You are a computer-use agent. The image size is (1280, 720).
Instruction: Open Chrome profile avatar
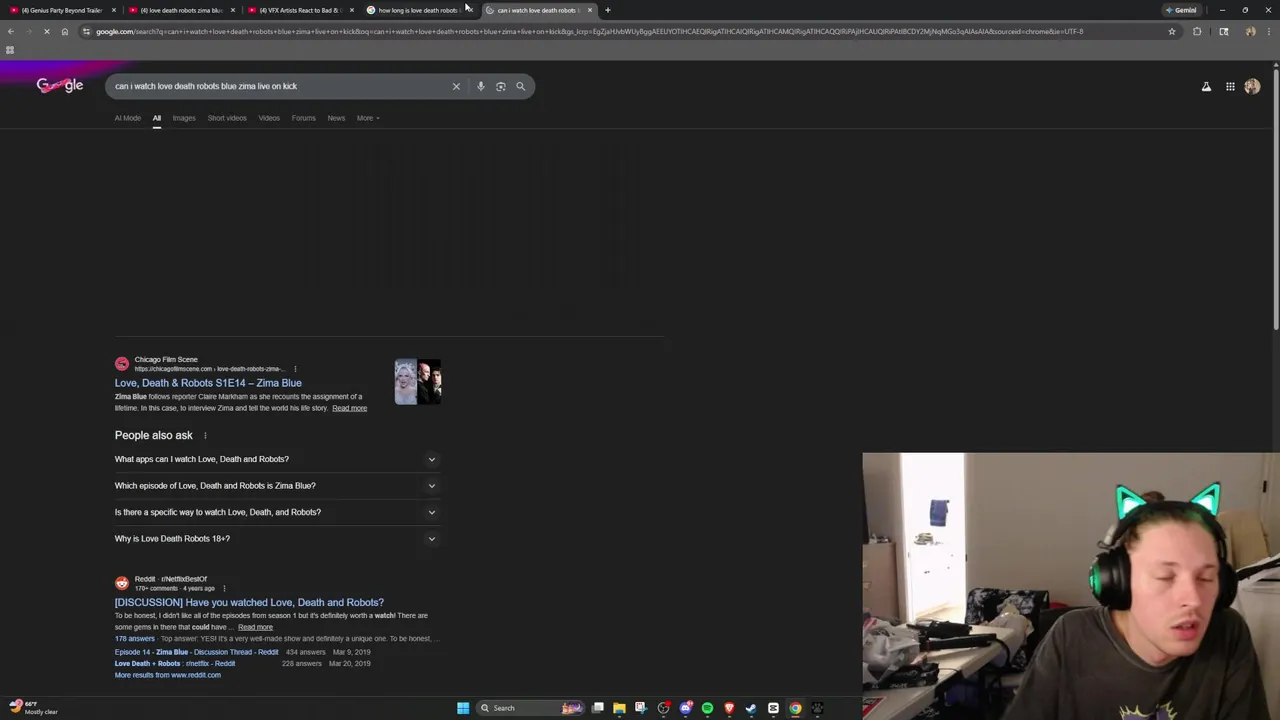pos(1250,31)
